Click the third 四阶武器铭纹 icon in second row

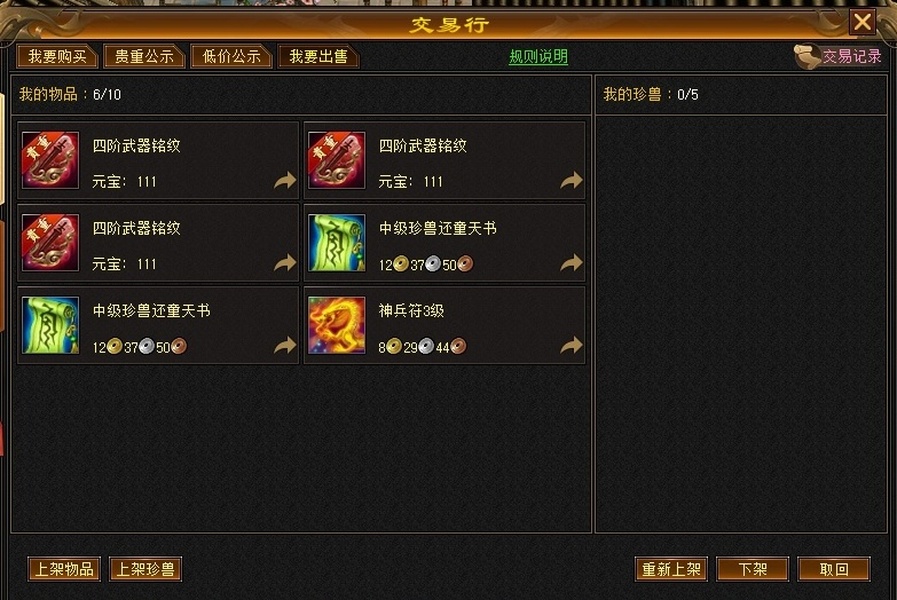tap(50, 243)
